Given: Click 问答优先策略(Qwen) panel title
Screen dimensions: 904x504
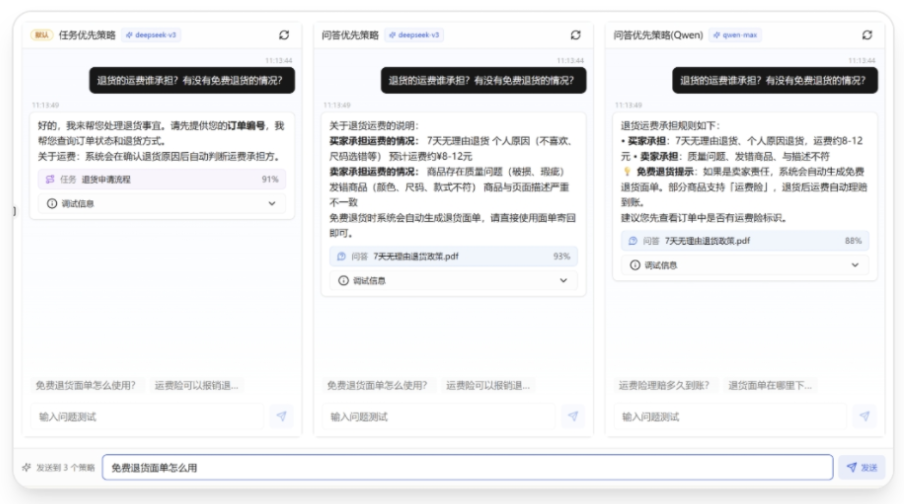Looking at the screenshot, I should 658,35.
